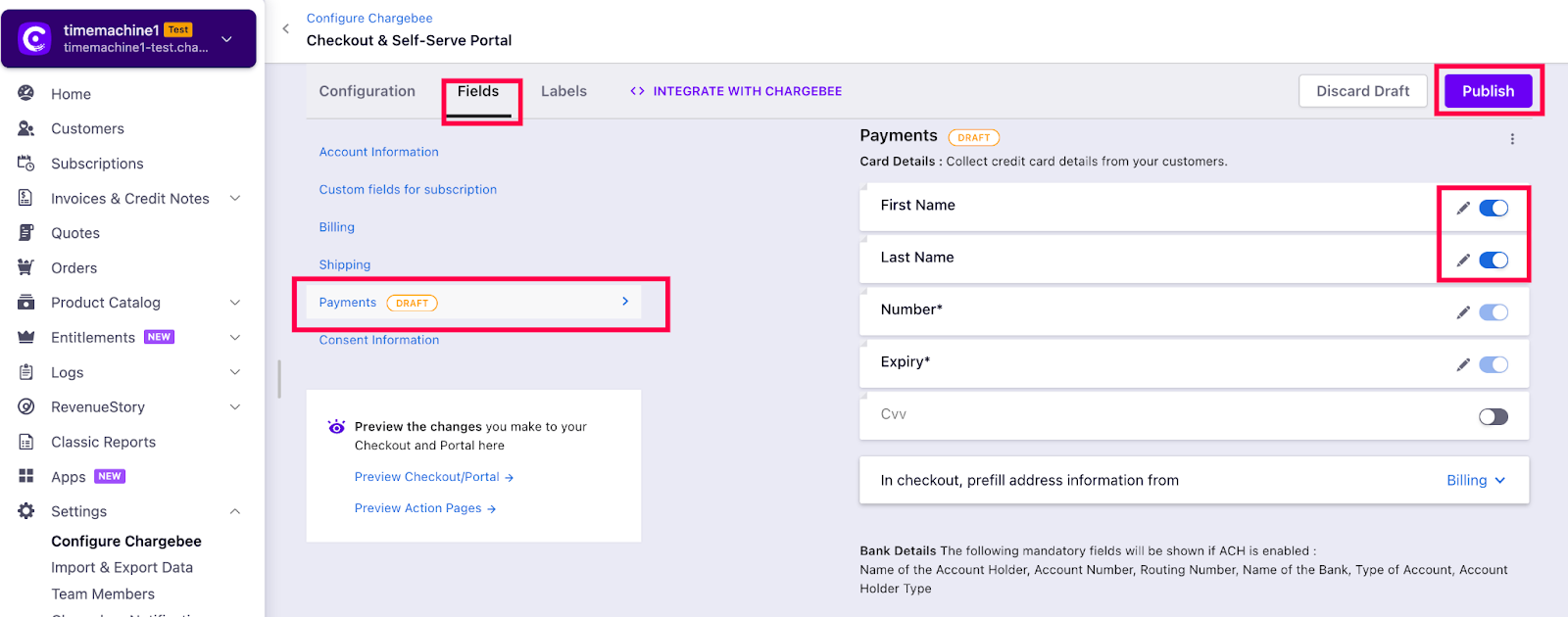Switch to the Configuration tab
This screenshot has width=1568, height=617.
(x=367, y=91)
